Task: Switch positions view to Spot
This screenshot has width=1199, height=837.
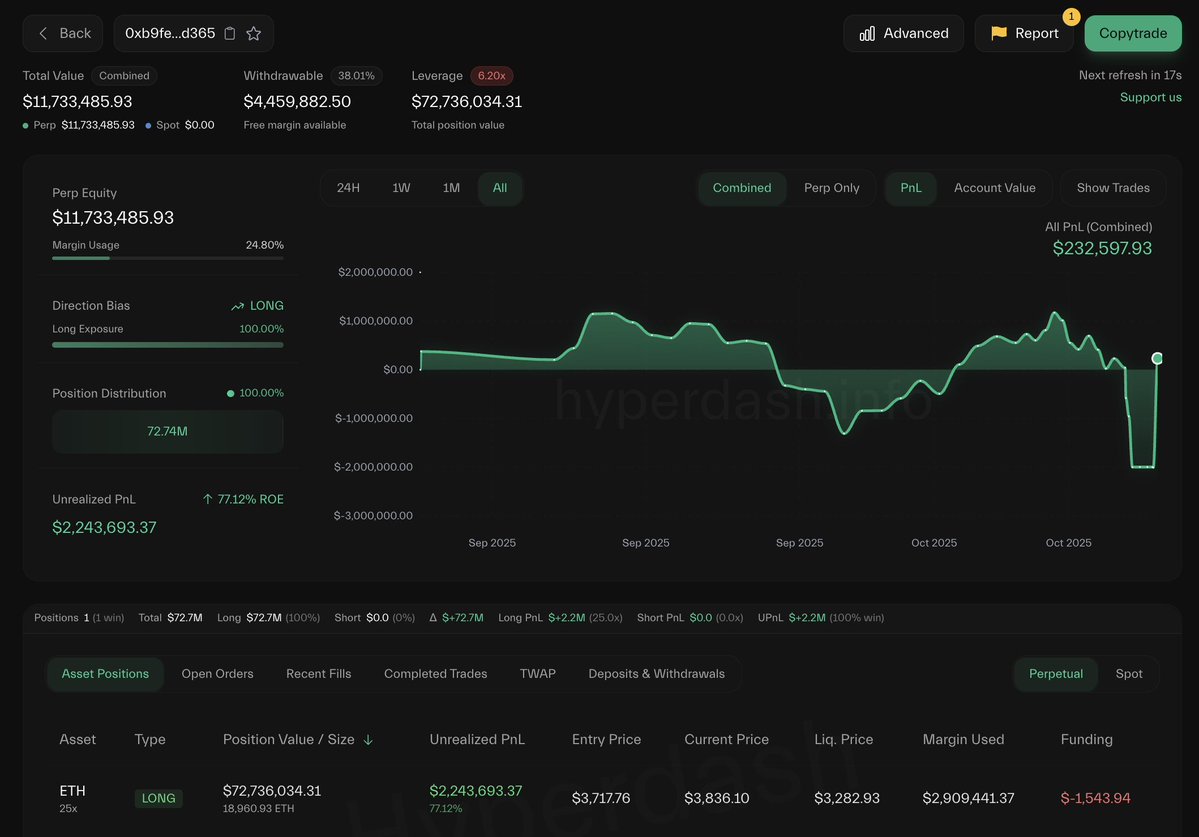Action: 1128,674
